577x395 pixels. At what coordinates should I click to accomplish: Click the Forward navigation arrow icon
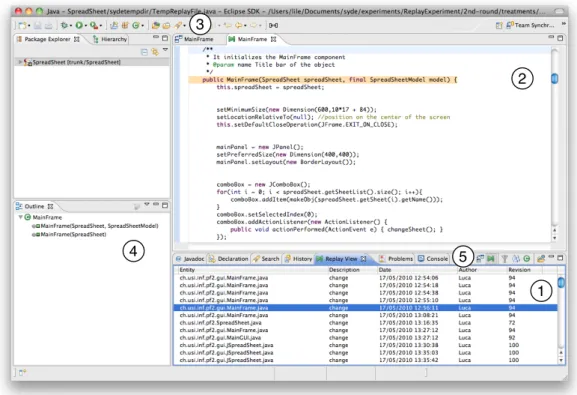tap(254, 25)
